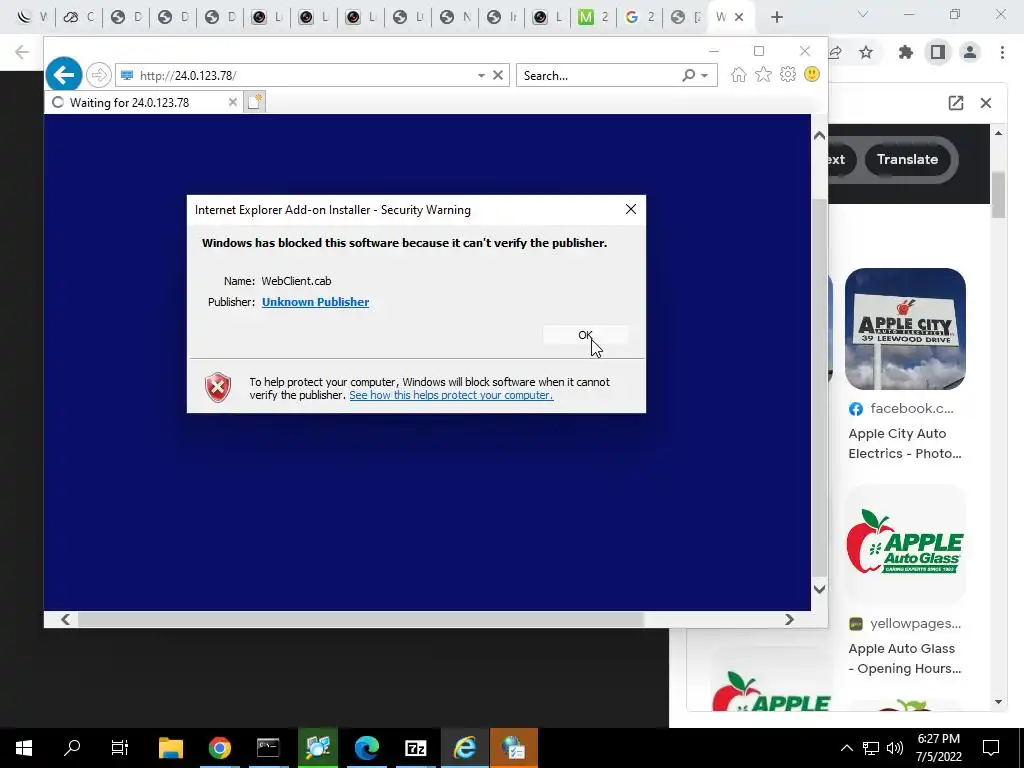This screenshot has height=768, width=1024.
Task: Stop loading via the address bar X
Action: (x=498, y=75)
